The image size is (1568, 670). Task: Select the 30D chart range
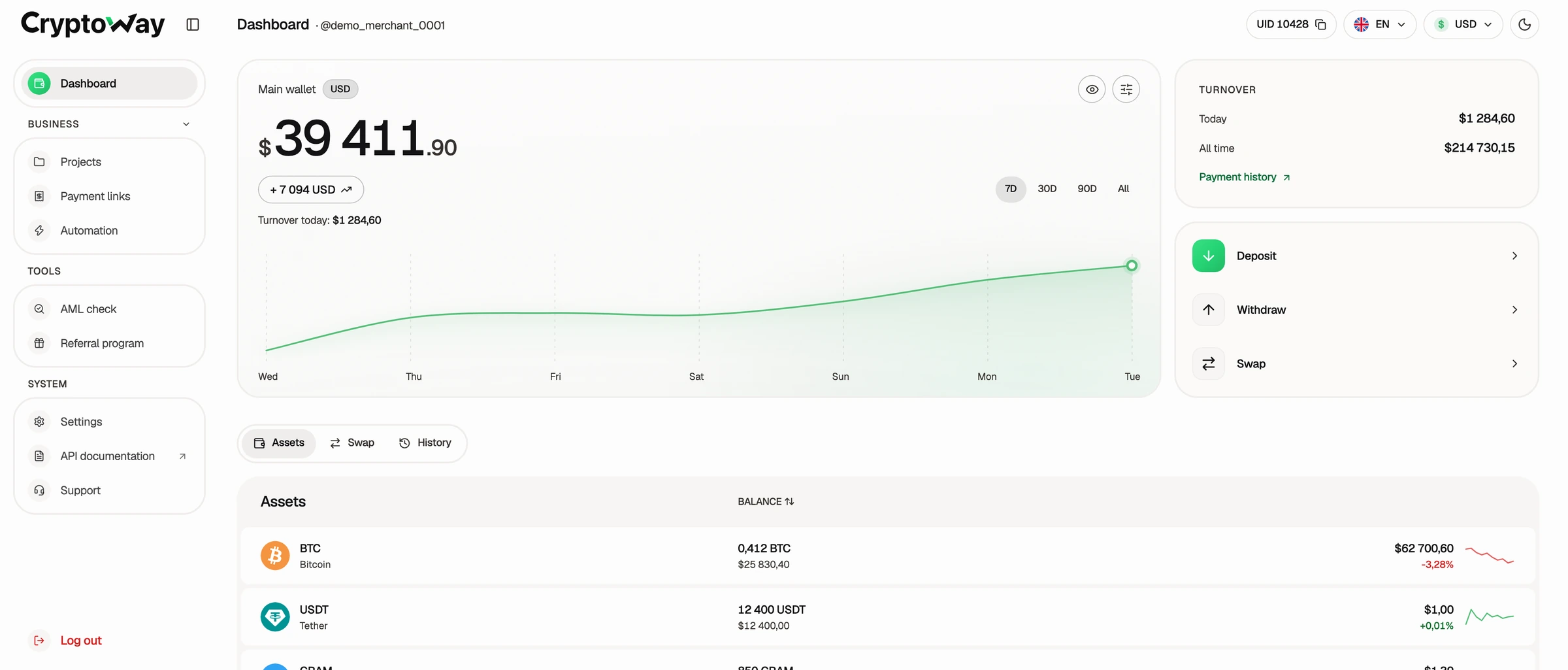[x=1047, y=189]
